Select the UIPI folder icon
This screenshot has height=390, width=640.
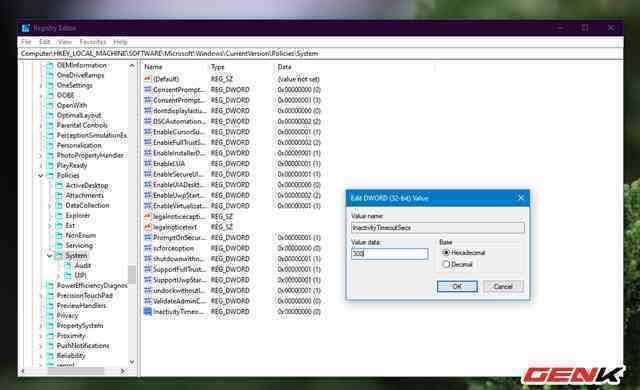(68, 275)
